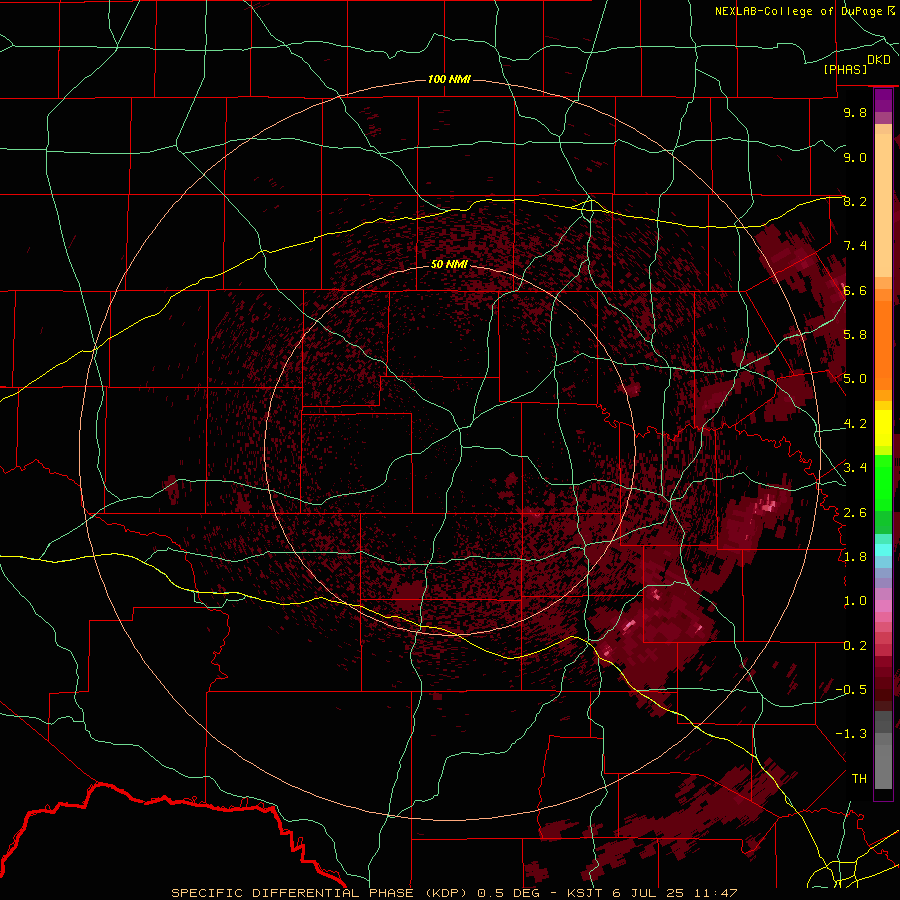Click the 5.8 value on color scale

click(855, 335)
